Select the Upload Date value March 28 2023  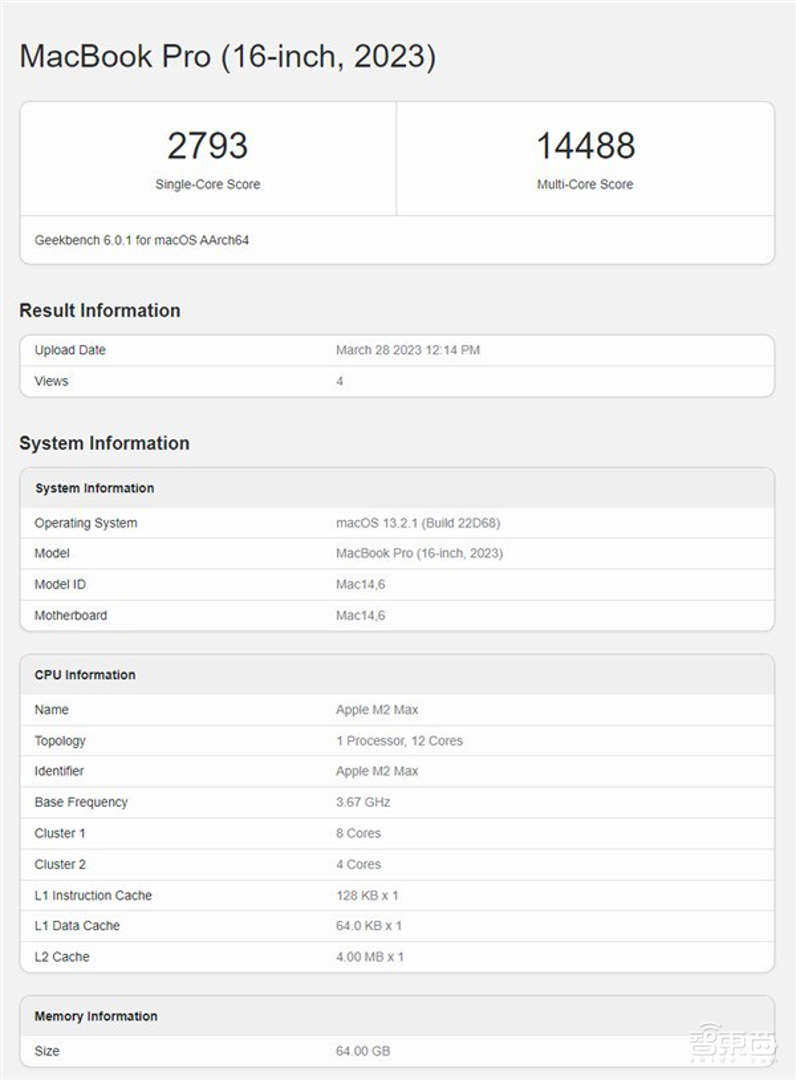(407, 350)
